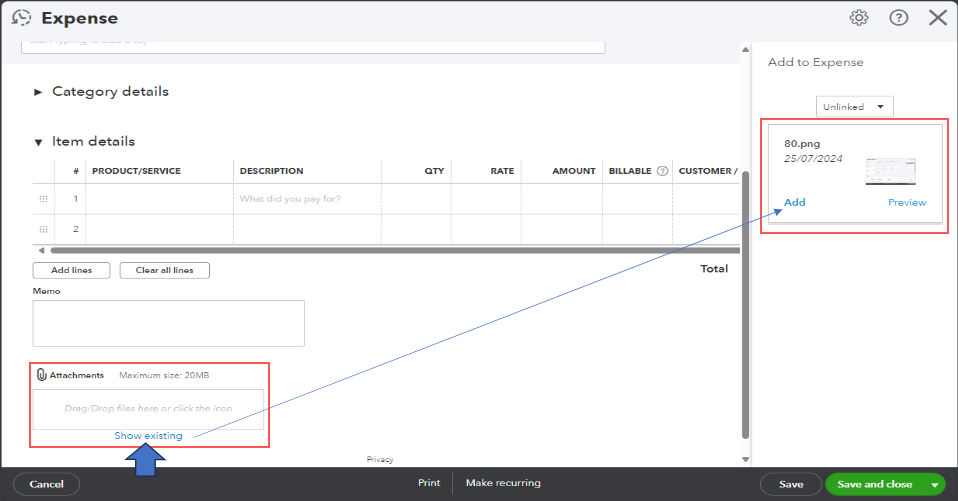Click the Add lines button
The height and width of the screenshot is (501, 958).
tap(71, 270)
